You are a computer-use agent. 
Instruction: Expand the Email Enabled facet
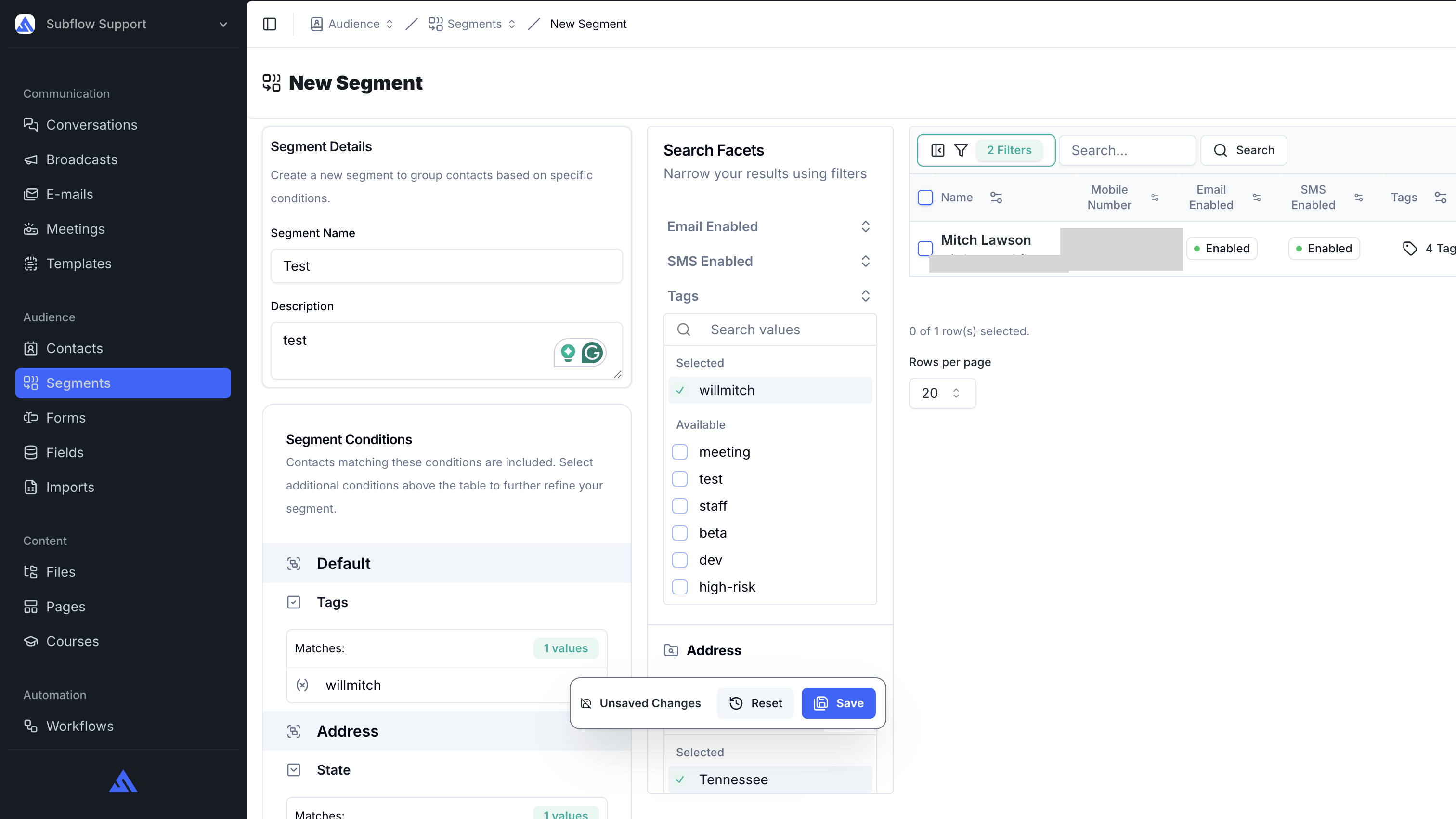[x=769, y=227]
